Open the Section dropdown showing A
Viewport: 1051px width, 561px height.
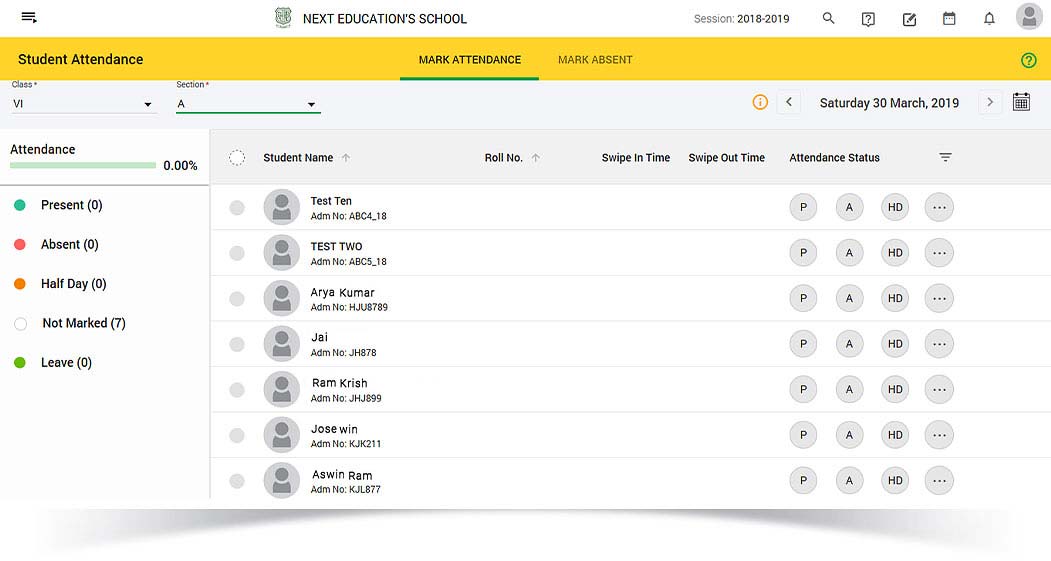(247, 104)
